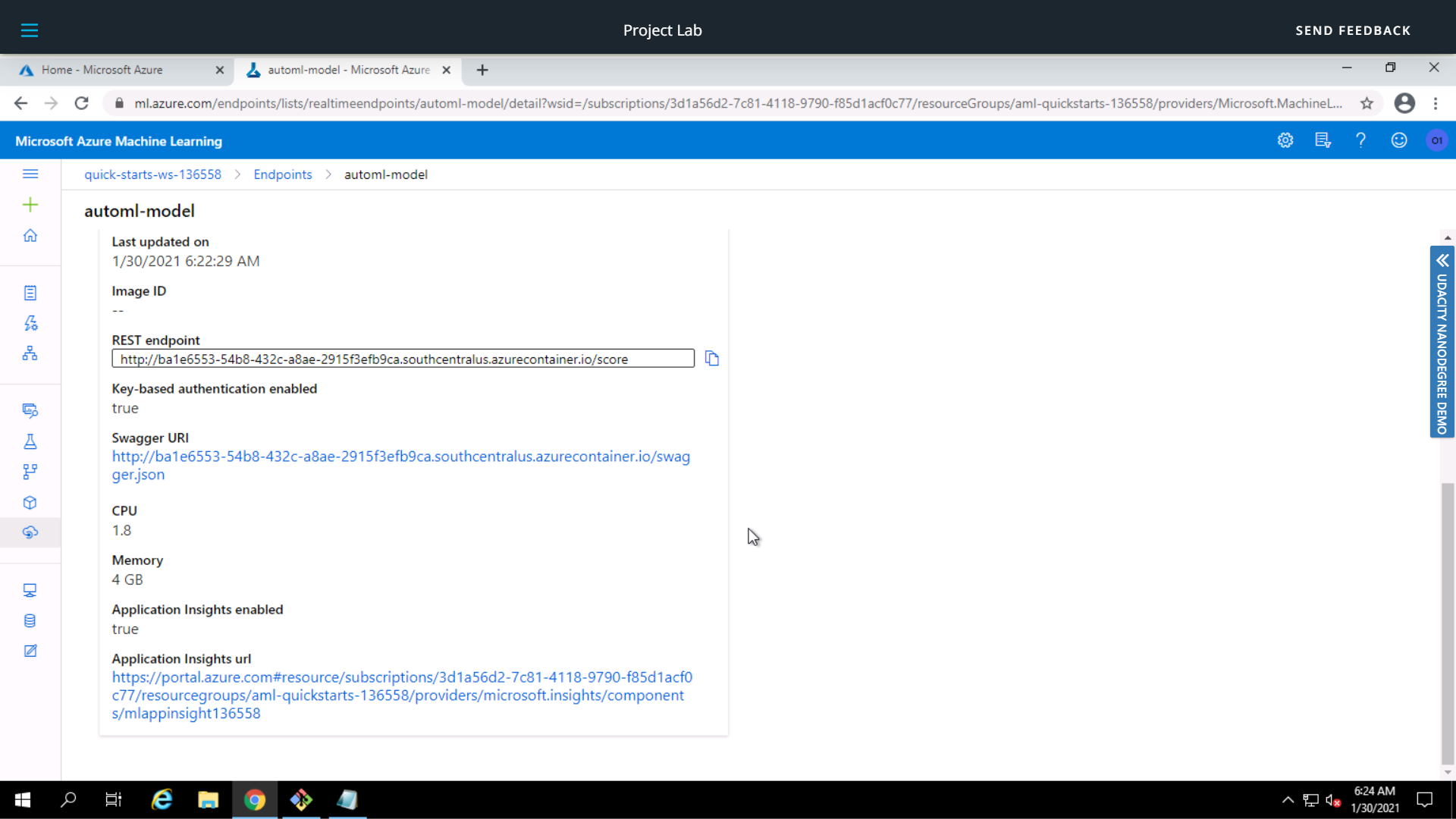Screen dimensions: 1456x819
Task: Send a smiley feedback
Action: point(1398,140)
